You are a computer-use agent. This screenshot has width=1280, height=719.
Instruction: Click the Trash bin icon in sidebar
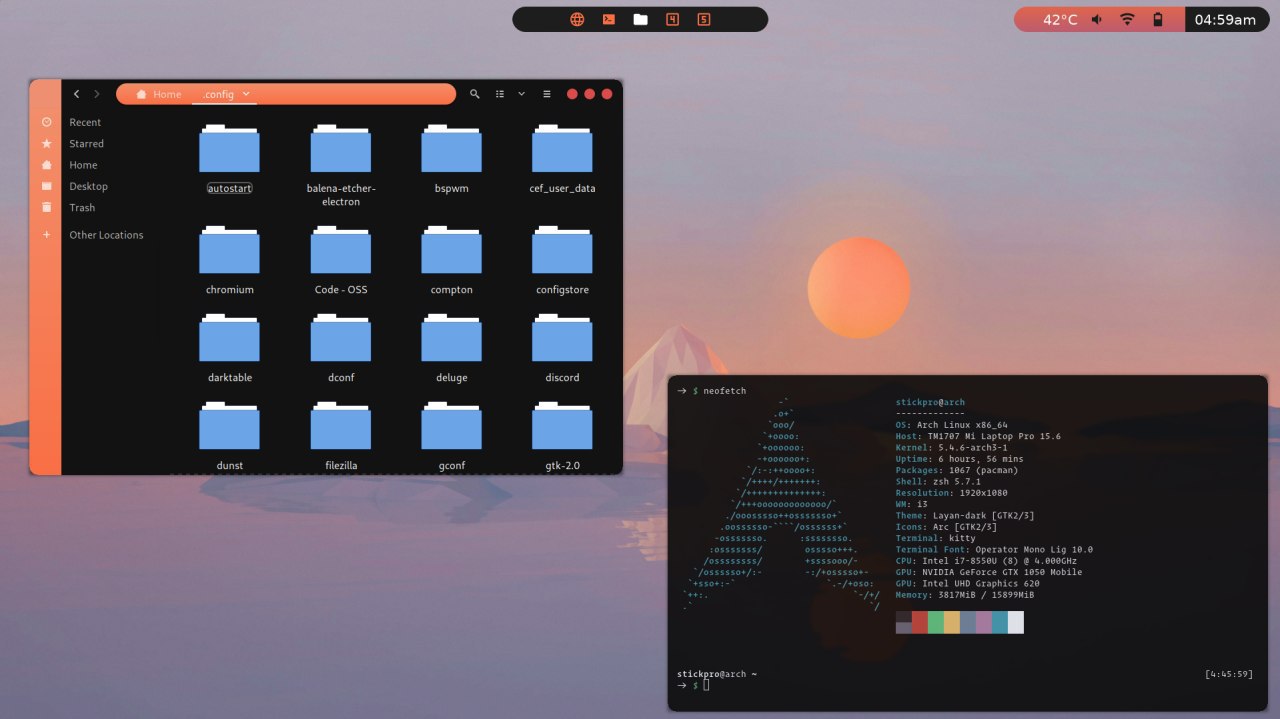(x=46, y=208)
